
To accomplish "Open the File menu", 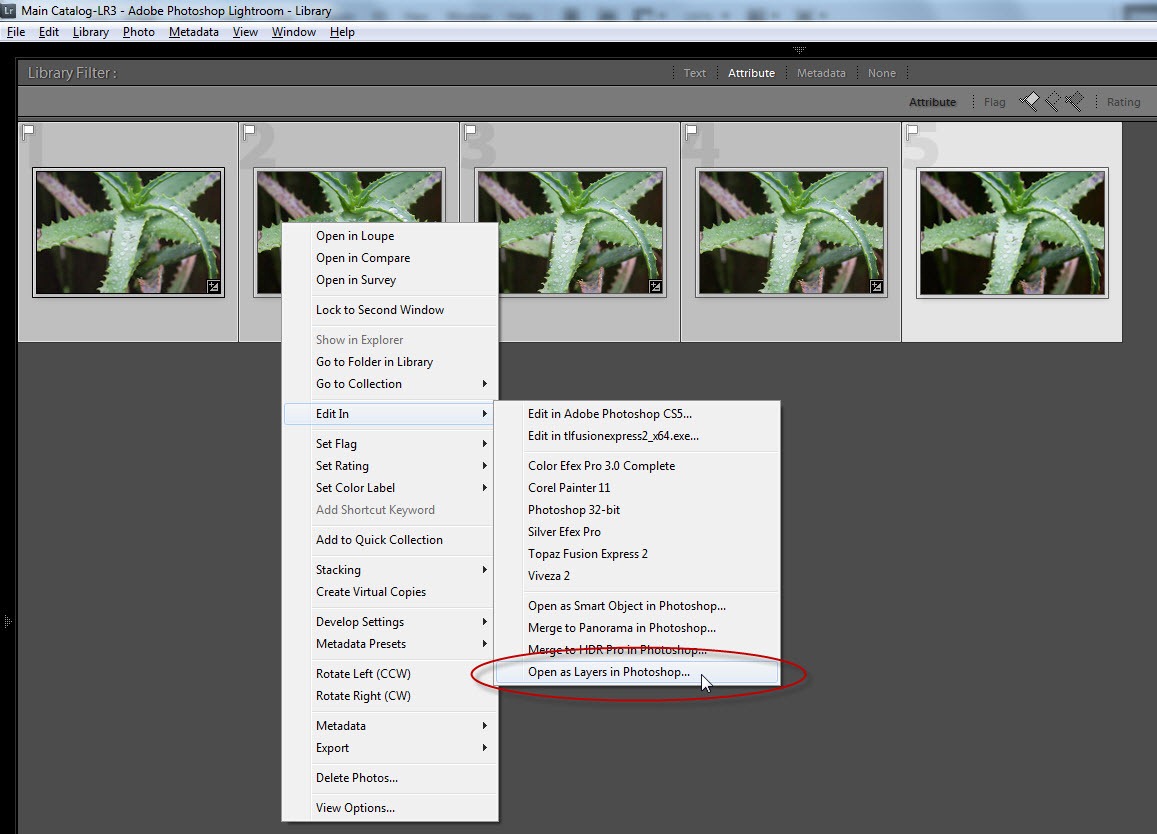I will tap(15, 32).
